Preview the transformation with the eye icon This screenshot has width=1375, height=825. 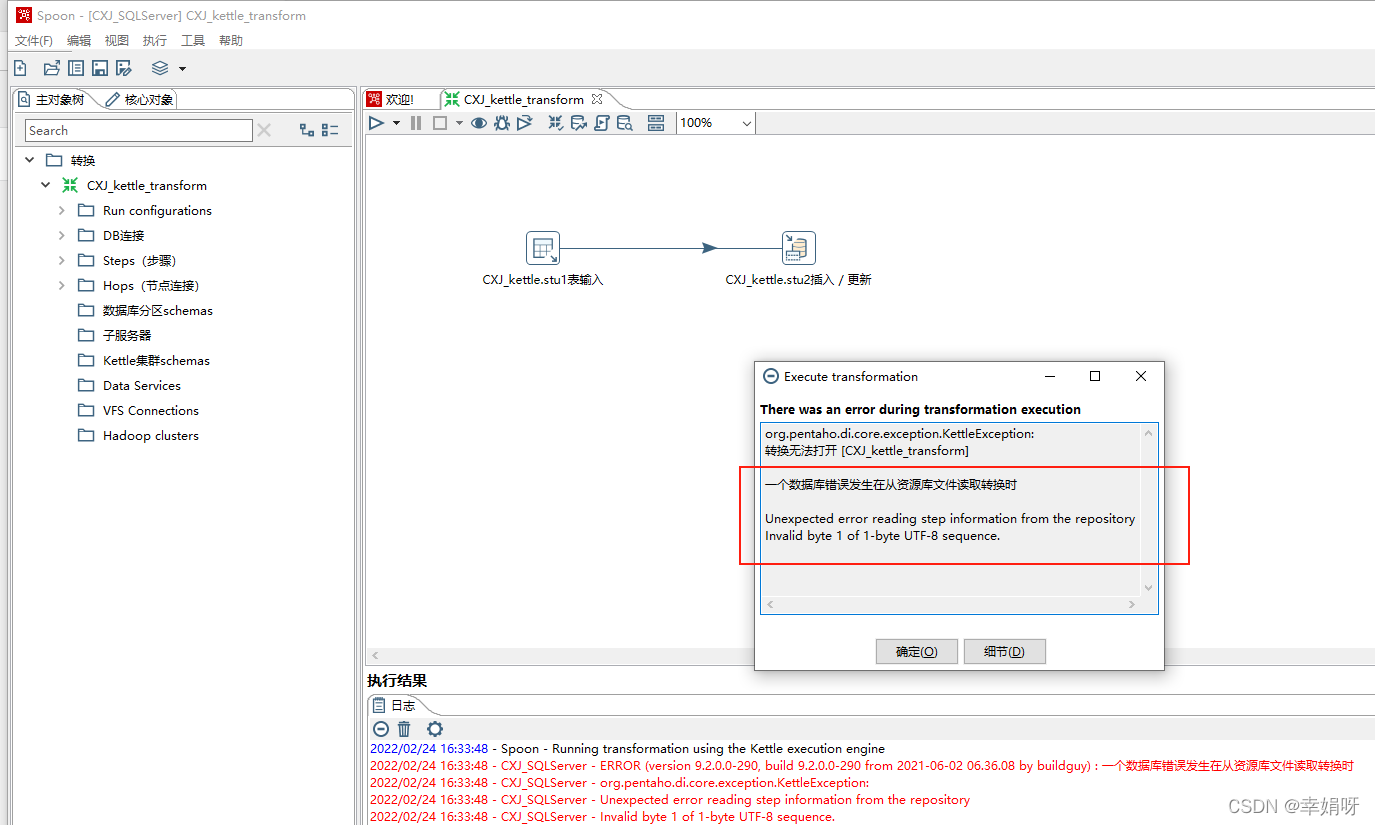pyautogui.click(x=479, y=122)
